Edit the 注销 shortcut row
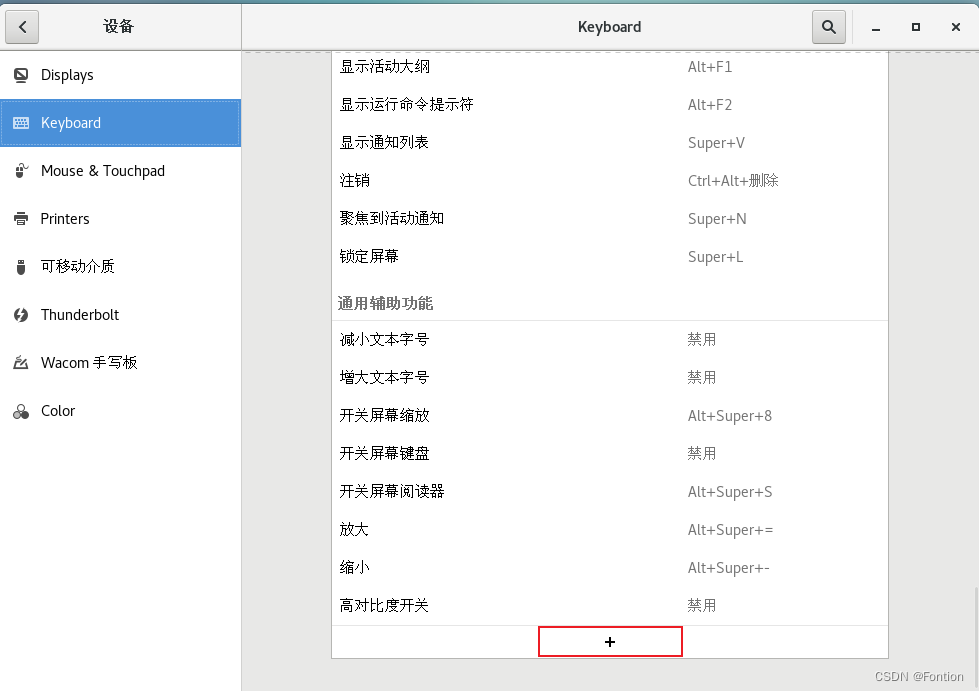 [609, 180]
